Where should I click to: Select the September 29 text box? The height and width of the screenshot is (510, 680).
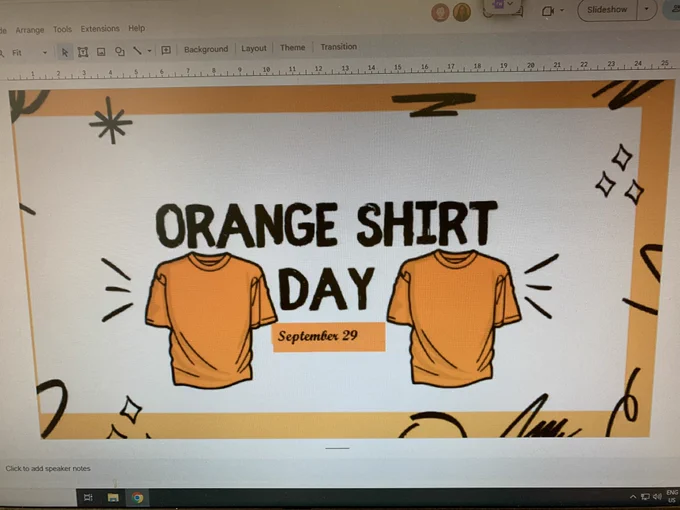click(x=329, y=337)
